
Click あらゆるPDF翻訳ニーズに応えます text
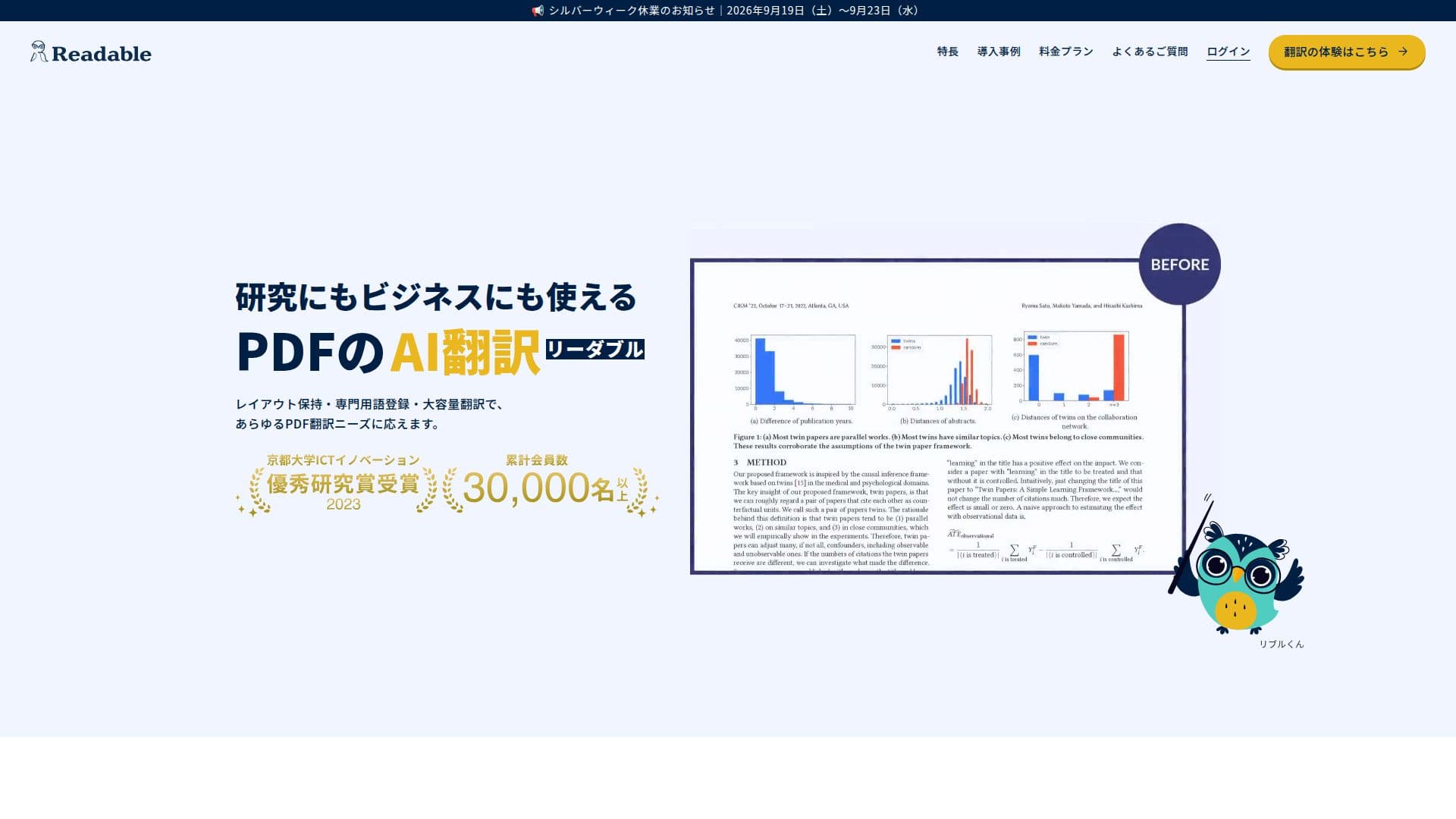[339, 424]
